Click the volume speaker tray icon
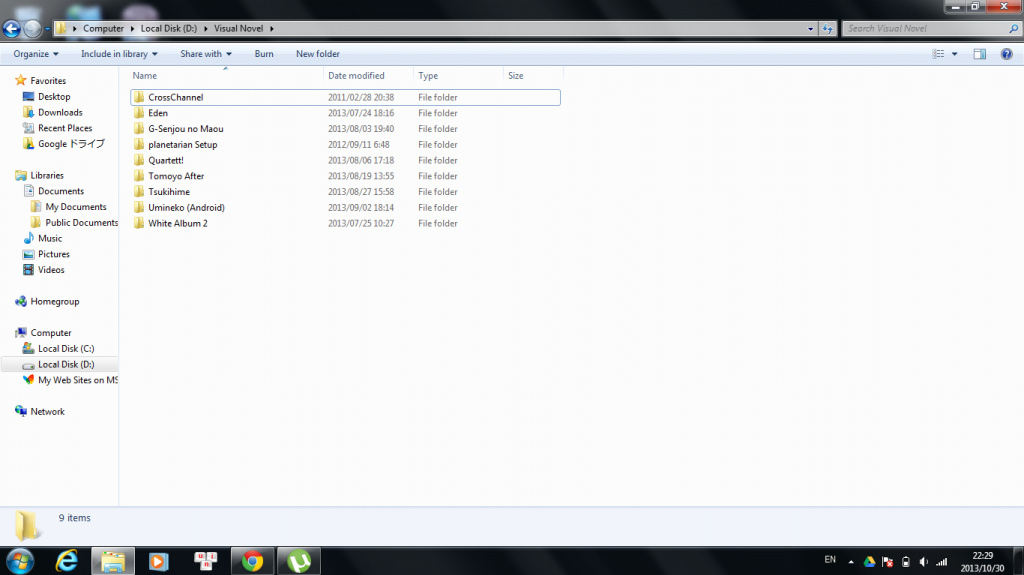Viewport: 1024px width, 575px height. [923, 561]
